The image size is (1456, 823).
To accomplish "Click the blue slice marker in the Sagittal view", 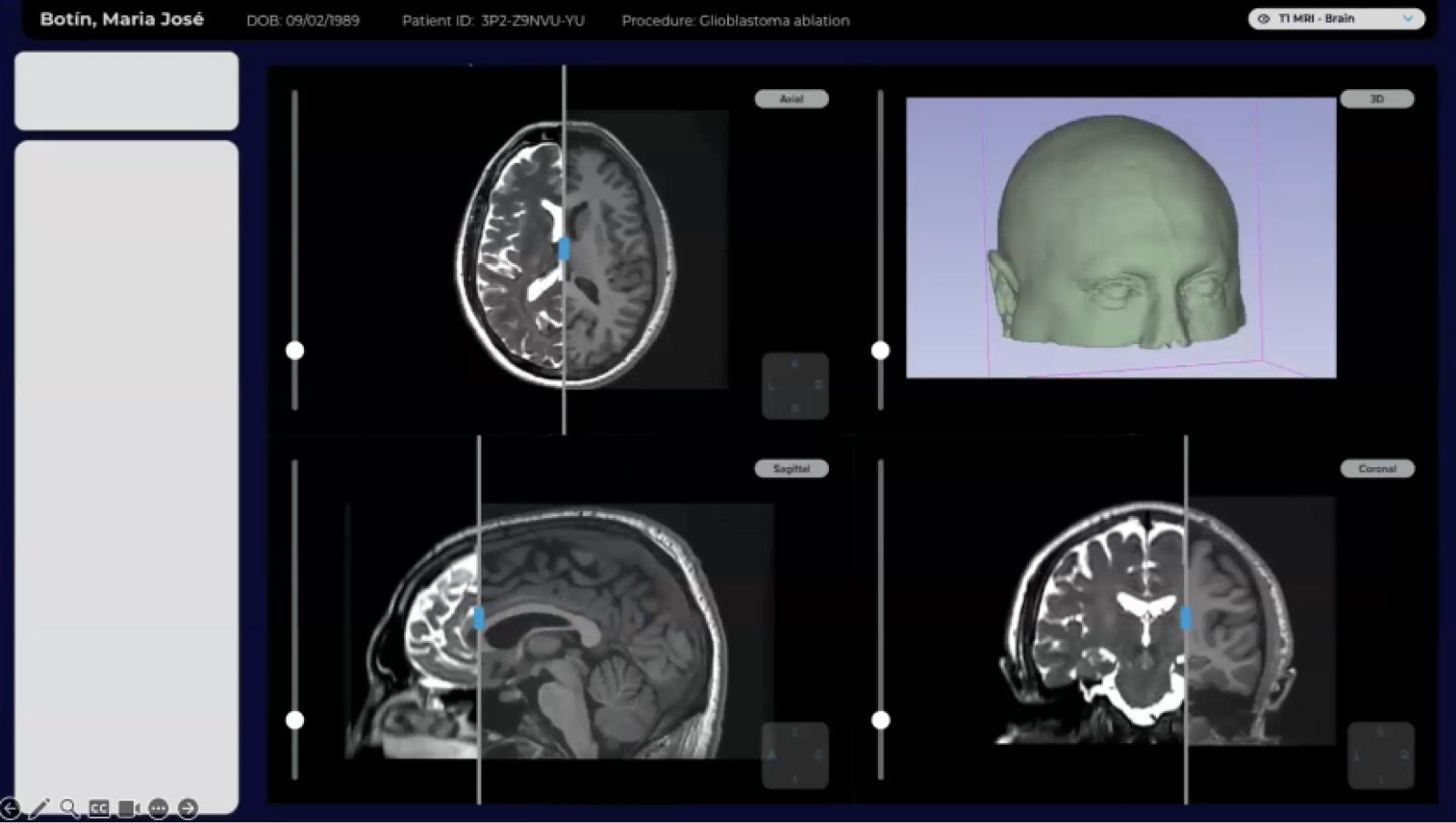I will pyautogui.click(x=480, y=617).
